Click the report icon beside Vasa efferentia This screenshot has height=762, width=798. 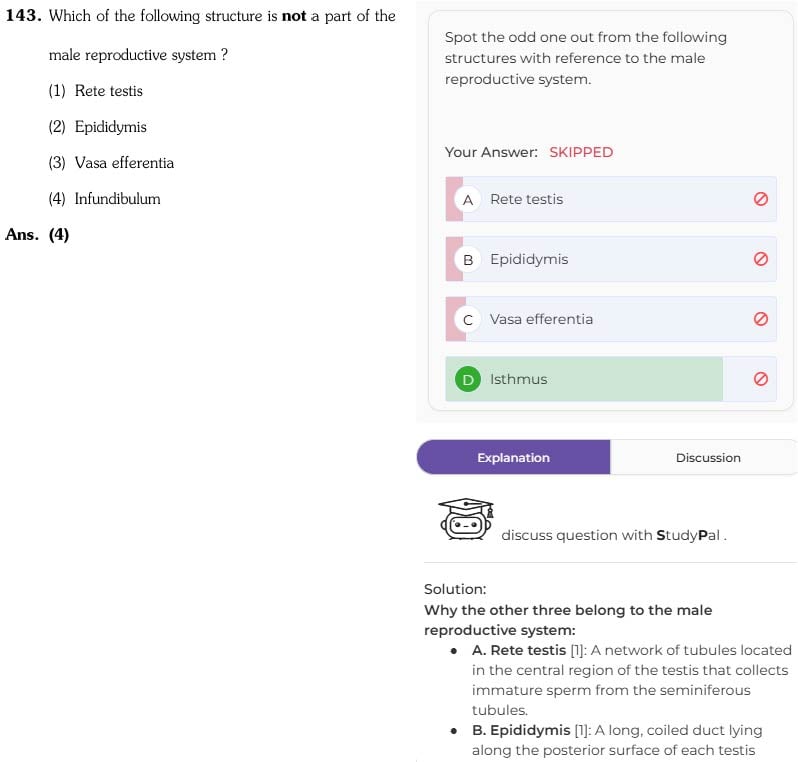pos(760,319)
